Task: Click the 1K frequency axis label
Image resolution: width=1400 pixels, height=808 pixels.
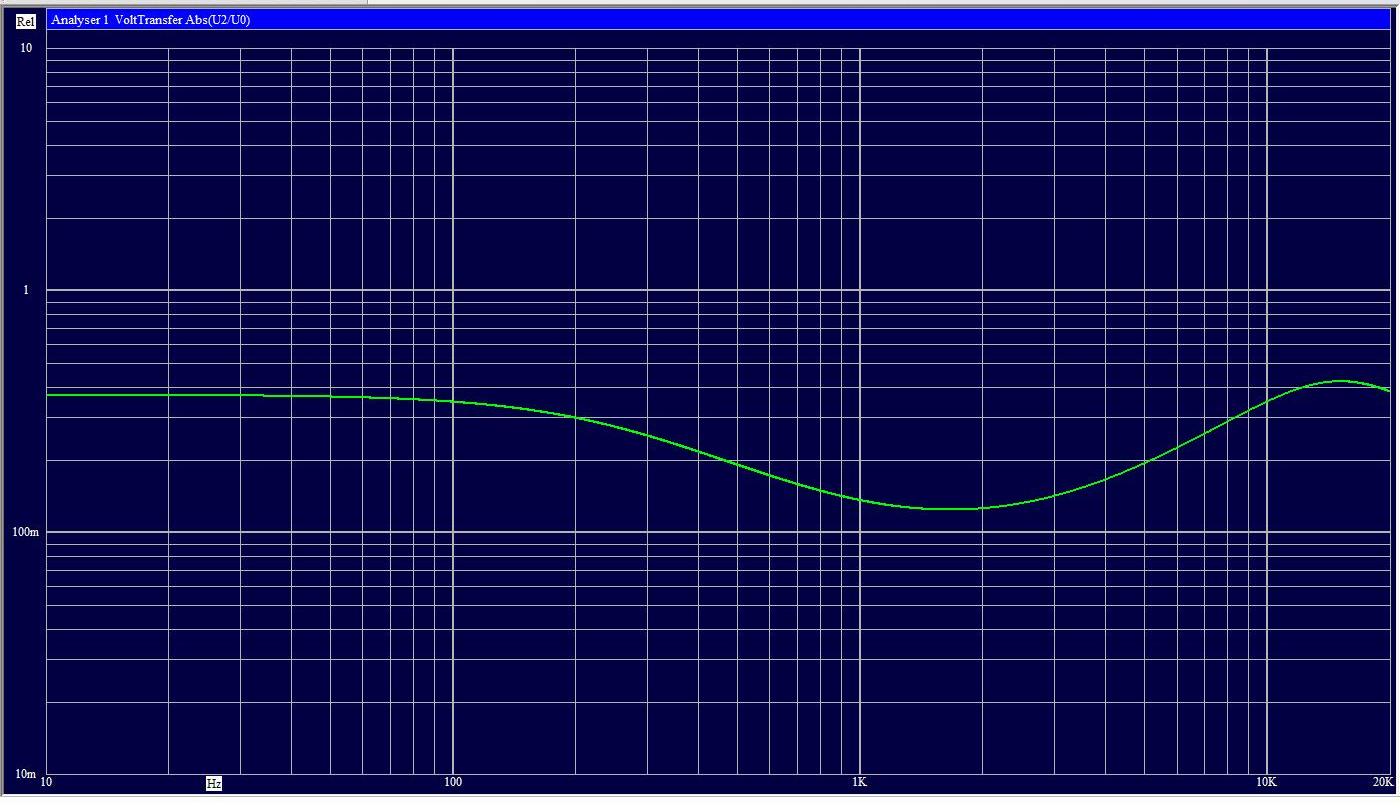Action: [860, 782]
